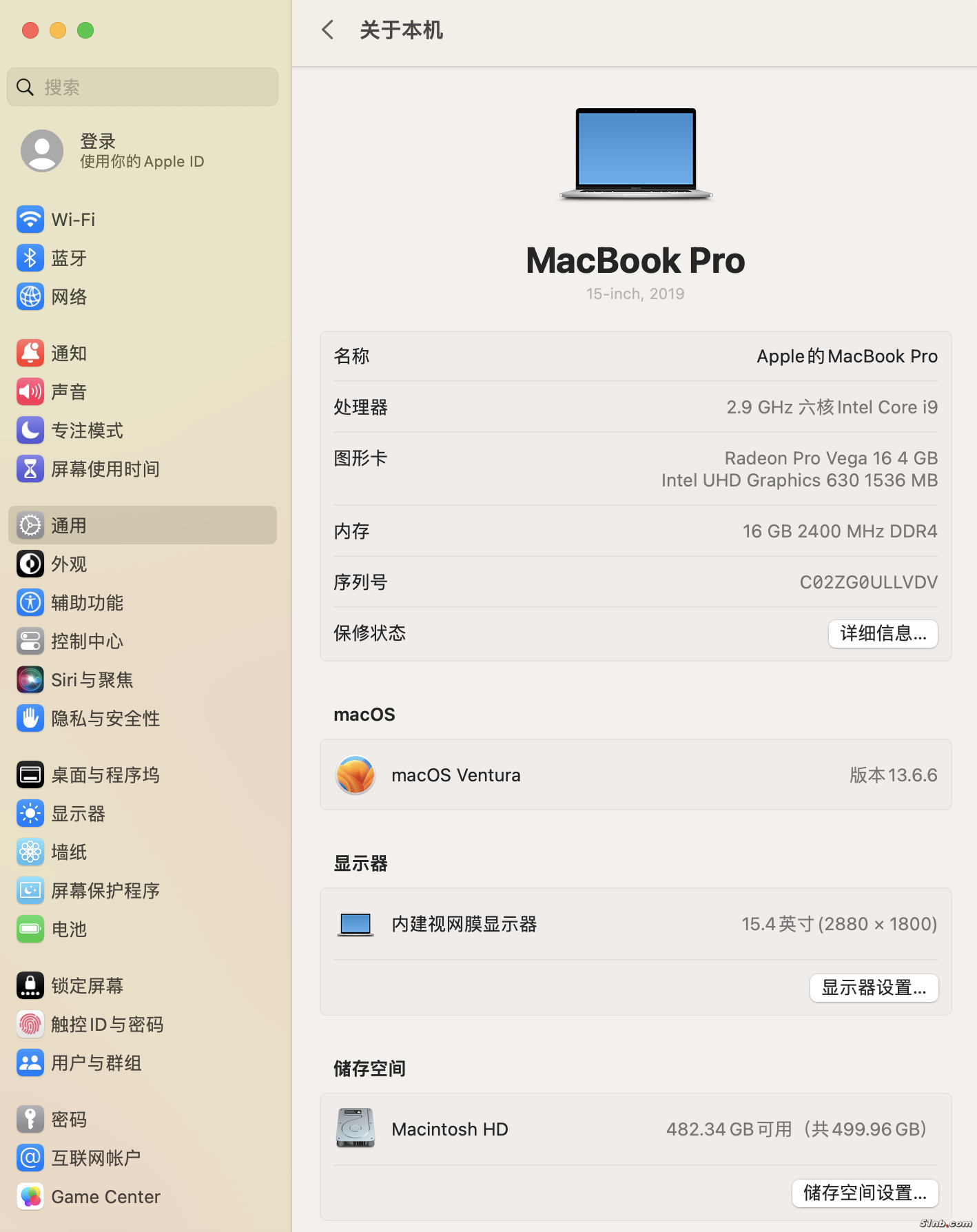Click the 屏幕使用时间 hourglass icon
The width and height of the screenshot is (977, 1232).
point(30,469)
